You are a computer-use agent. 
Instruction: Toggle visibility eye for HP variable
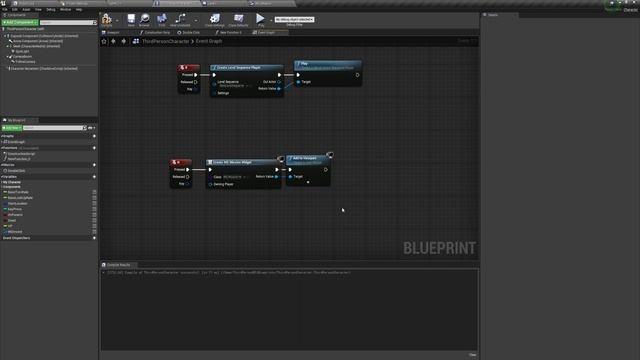(x=94, y=226)
